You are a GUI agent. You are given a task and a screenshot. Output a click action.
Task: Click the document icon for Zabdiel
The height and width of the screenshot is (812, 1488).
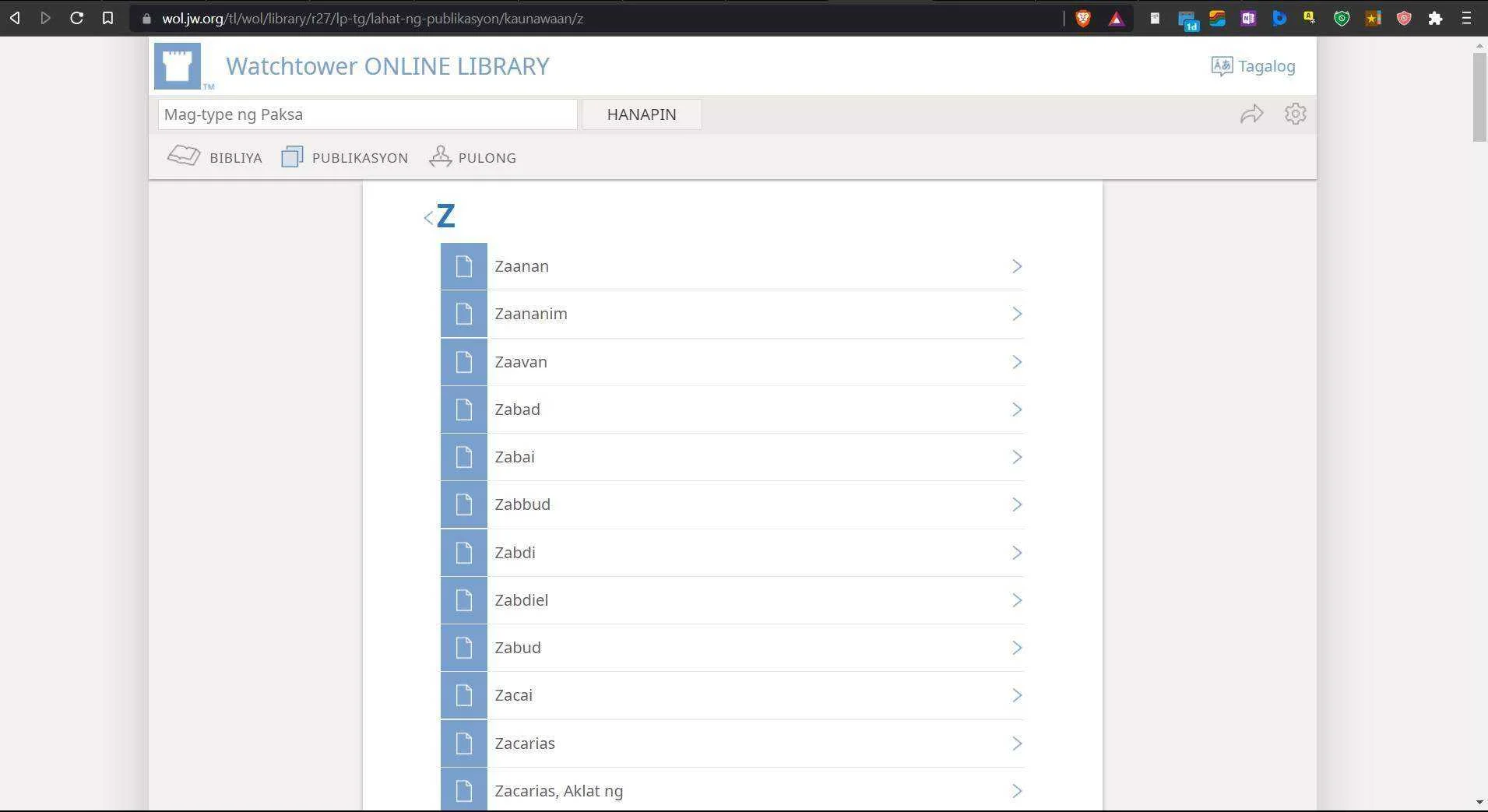pos(464,600)
